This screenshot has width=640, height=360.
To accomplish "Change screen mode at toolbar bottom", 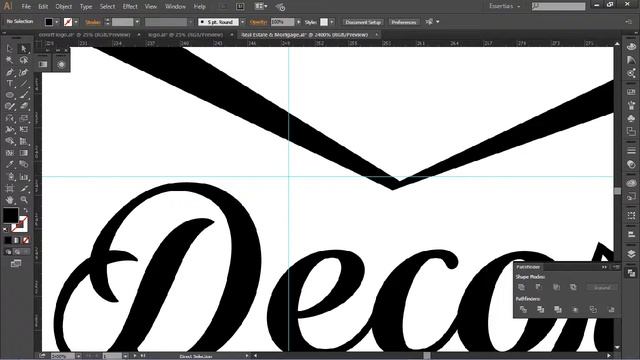I will pyautogui.click(x=16, y=264).
